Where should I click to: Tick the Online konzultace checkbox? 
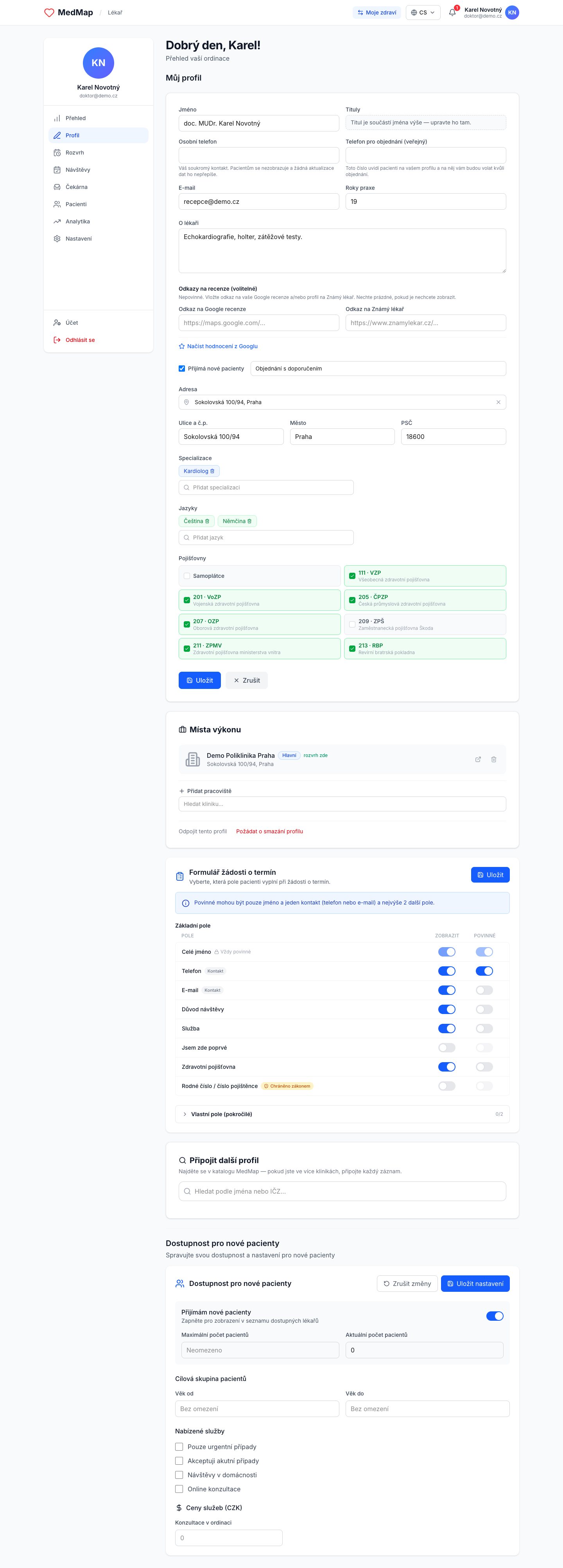coord(179,1489)
